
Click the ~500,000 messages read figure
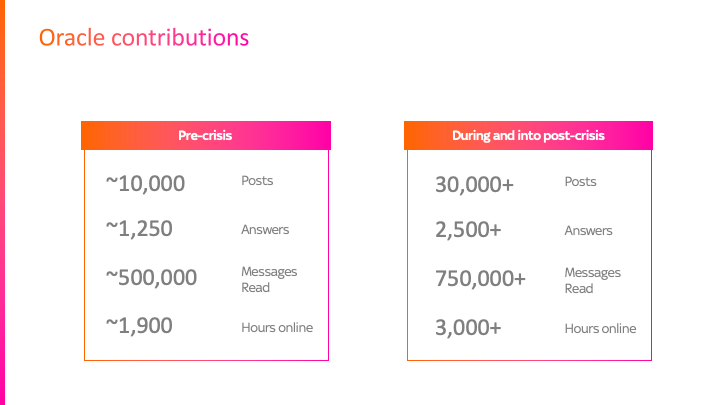pos(151,277)
